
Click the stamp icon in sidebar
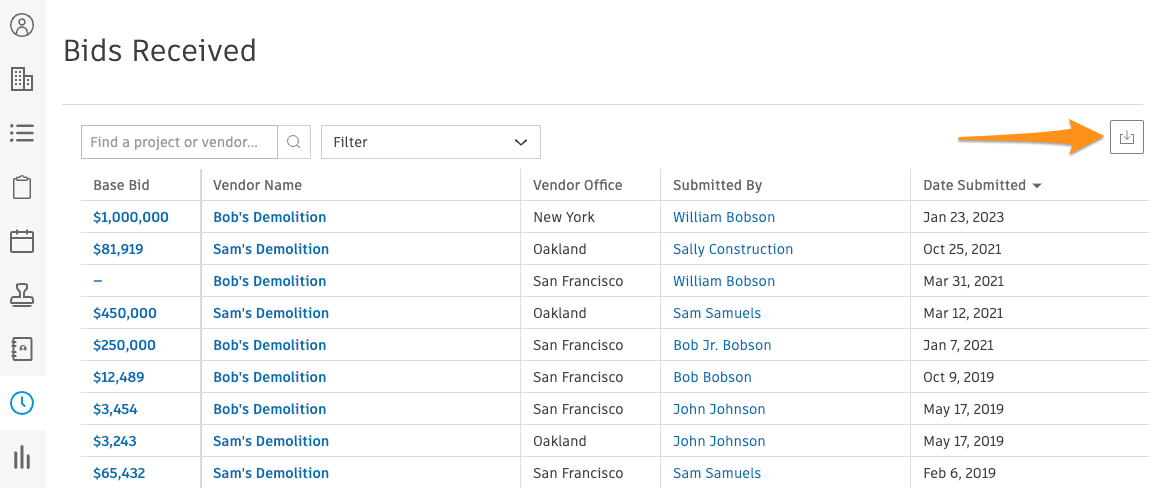(22, 295)
